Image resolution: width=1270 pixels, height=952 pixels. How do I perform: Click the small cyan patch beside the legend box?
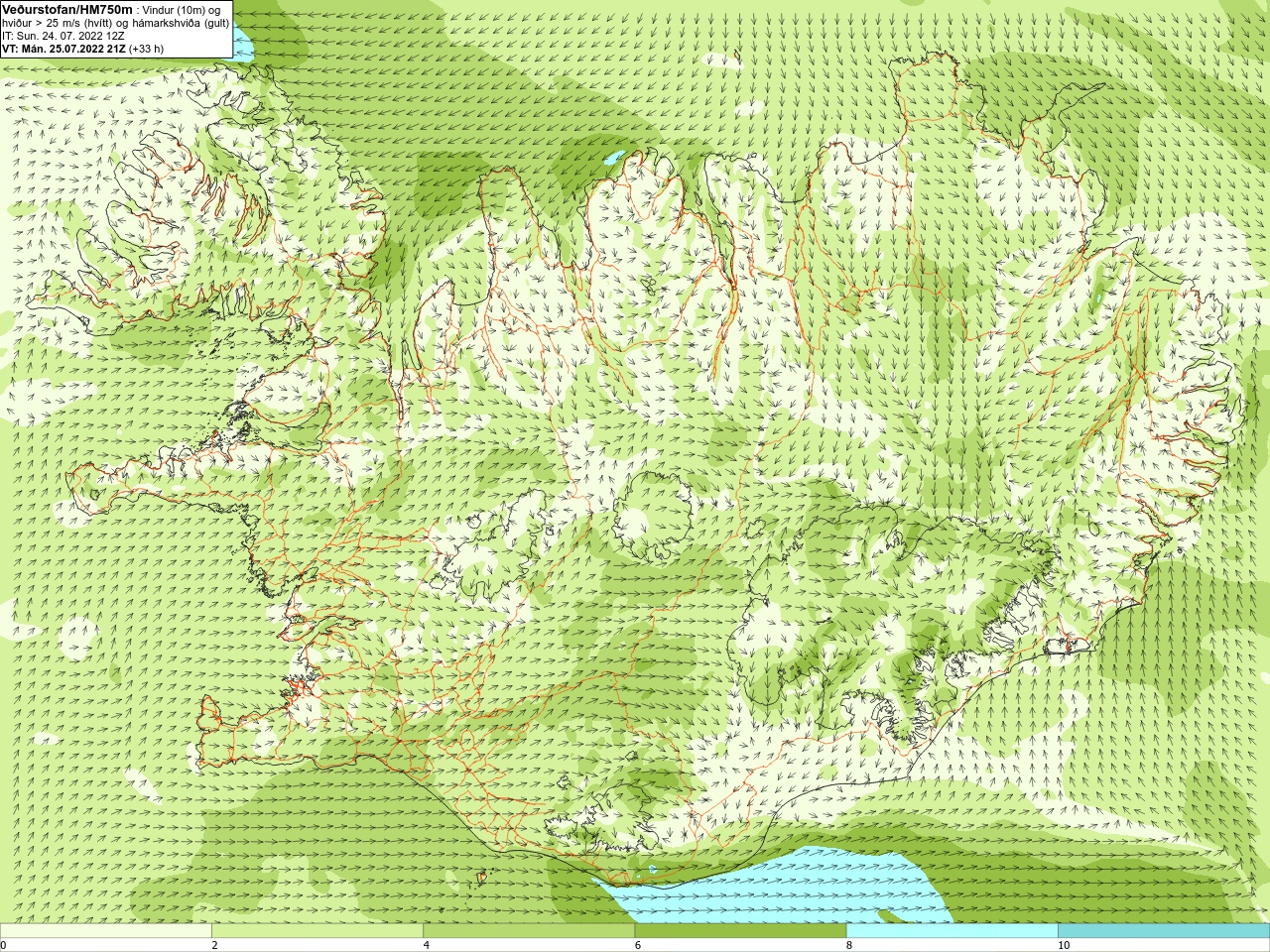[x=245, y=45]
